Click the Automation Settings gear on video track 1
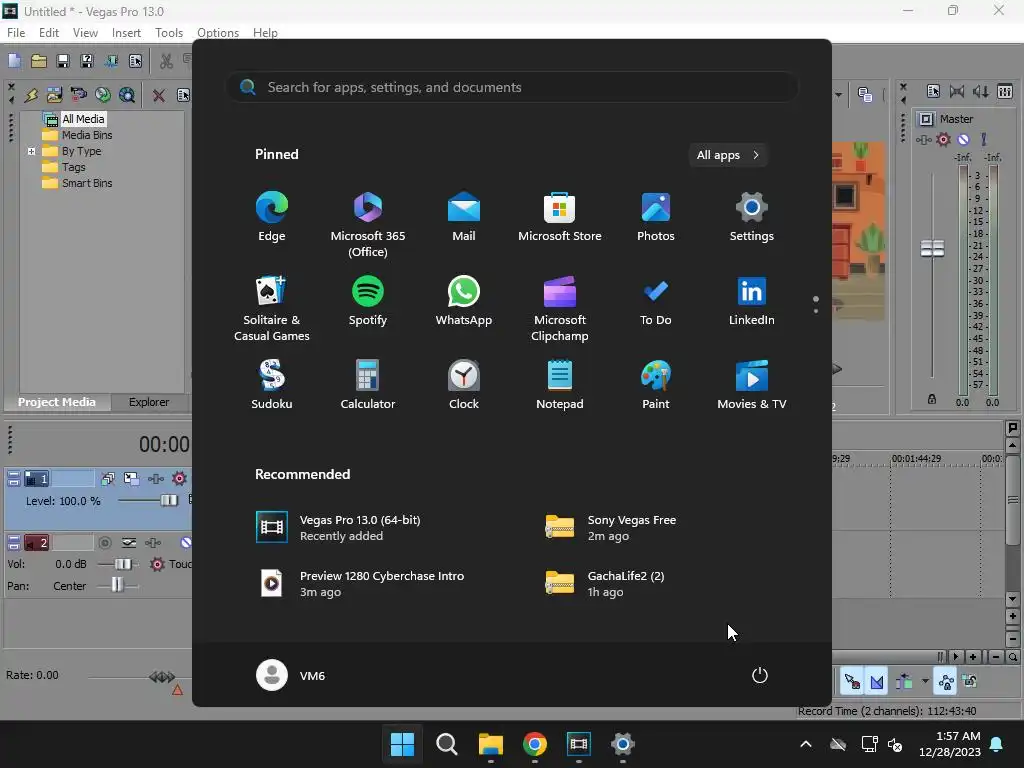Image resolution: width=1024 pixels, height=768 pixels. (x=179, y=479)
